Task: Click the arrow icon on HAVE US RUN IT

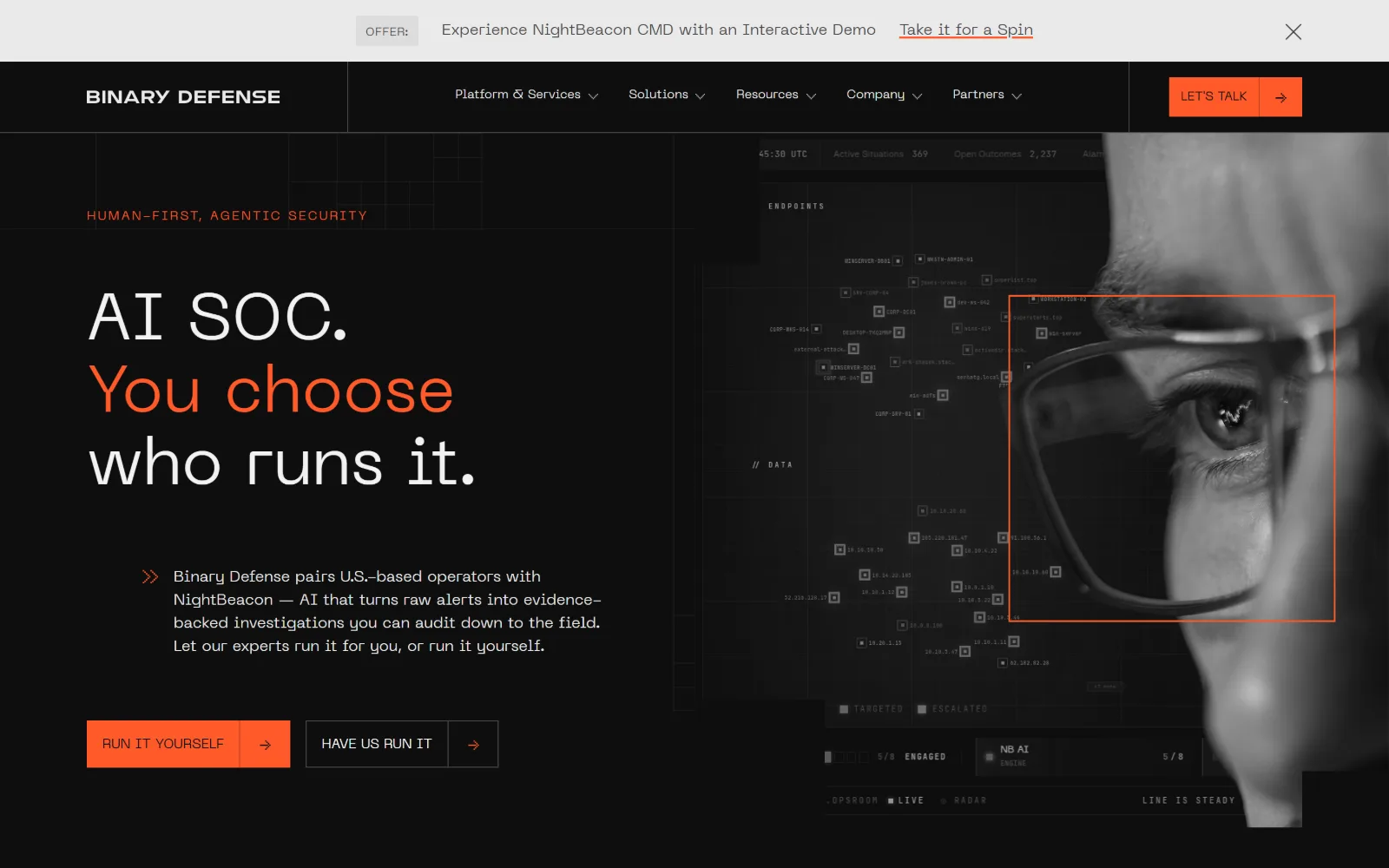Action: 473,745
